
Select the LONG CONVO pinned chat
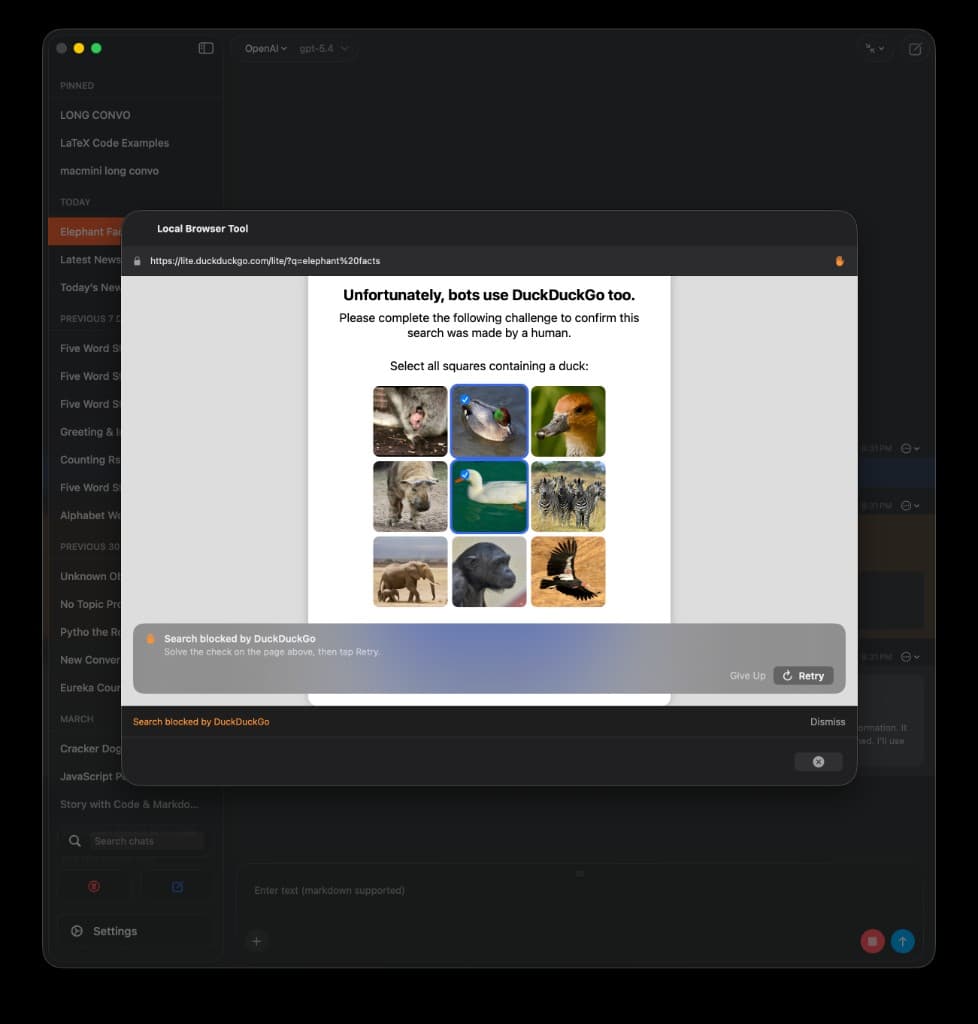coord(95,115)
